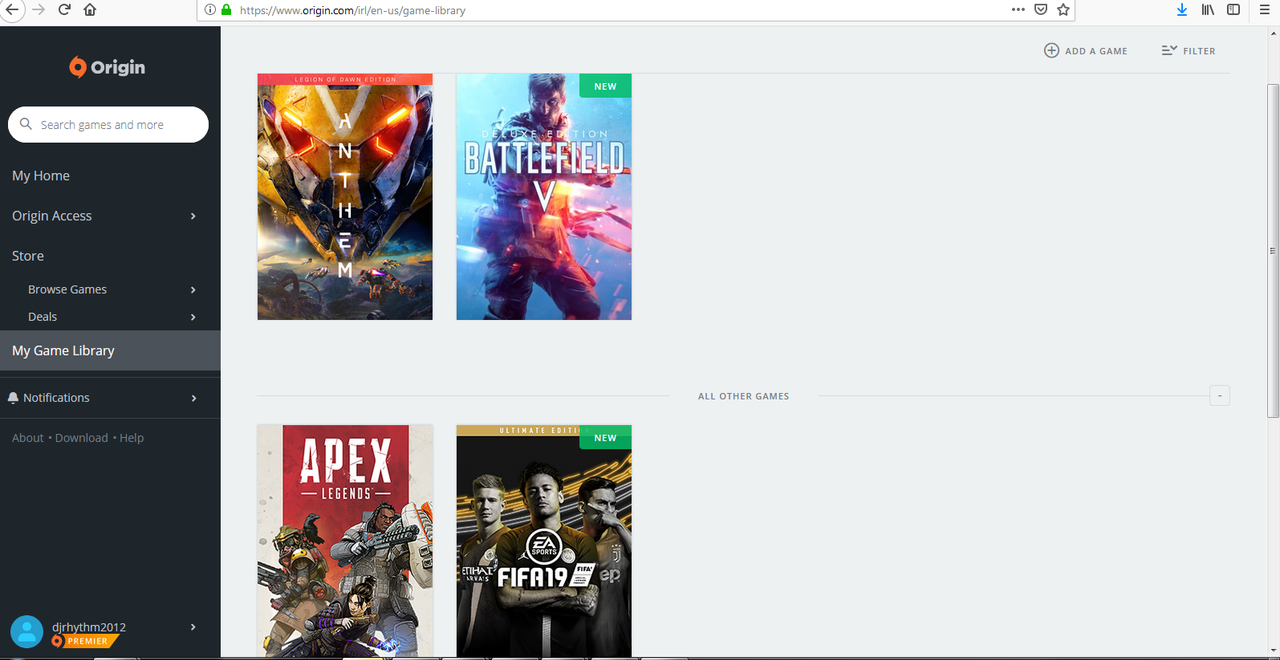Screen dimensions: 1280x660
Task: Open Browse Games
Action: coord(67,290)
